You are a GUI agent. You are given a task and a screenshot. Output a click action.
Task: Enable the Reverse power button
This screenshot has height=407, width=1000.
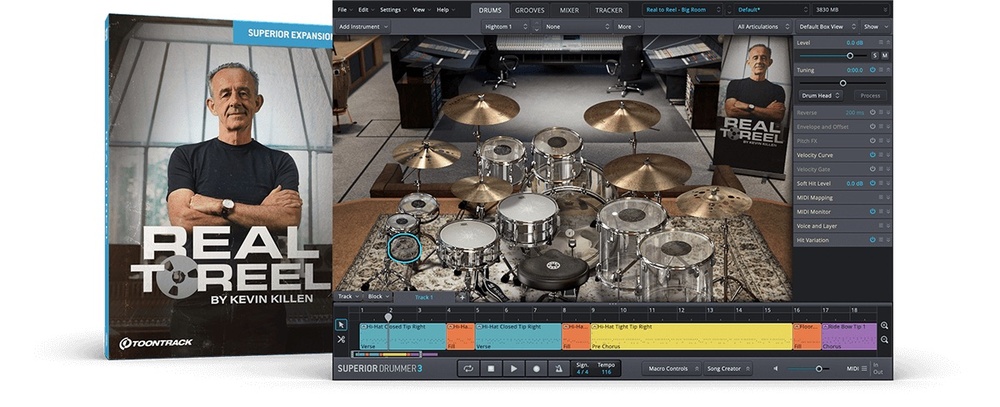[x=872, y=112]
